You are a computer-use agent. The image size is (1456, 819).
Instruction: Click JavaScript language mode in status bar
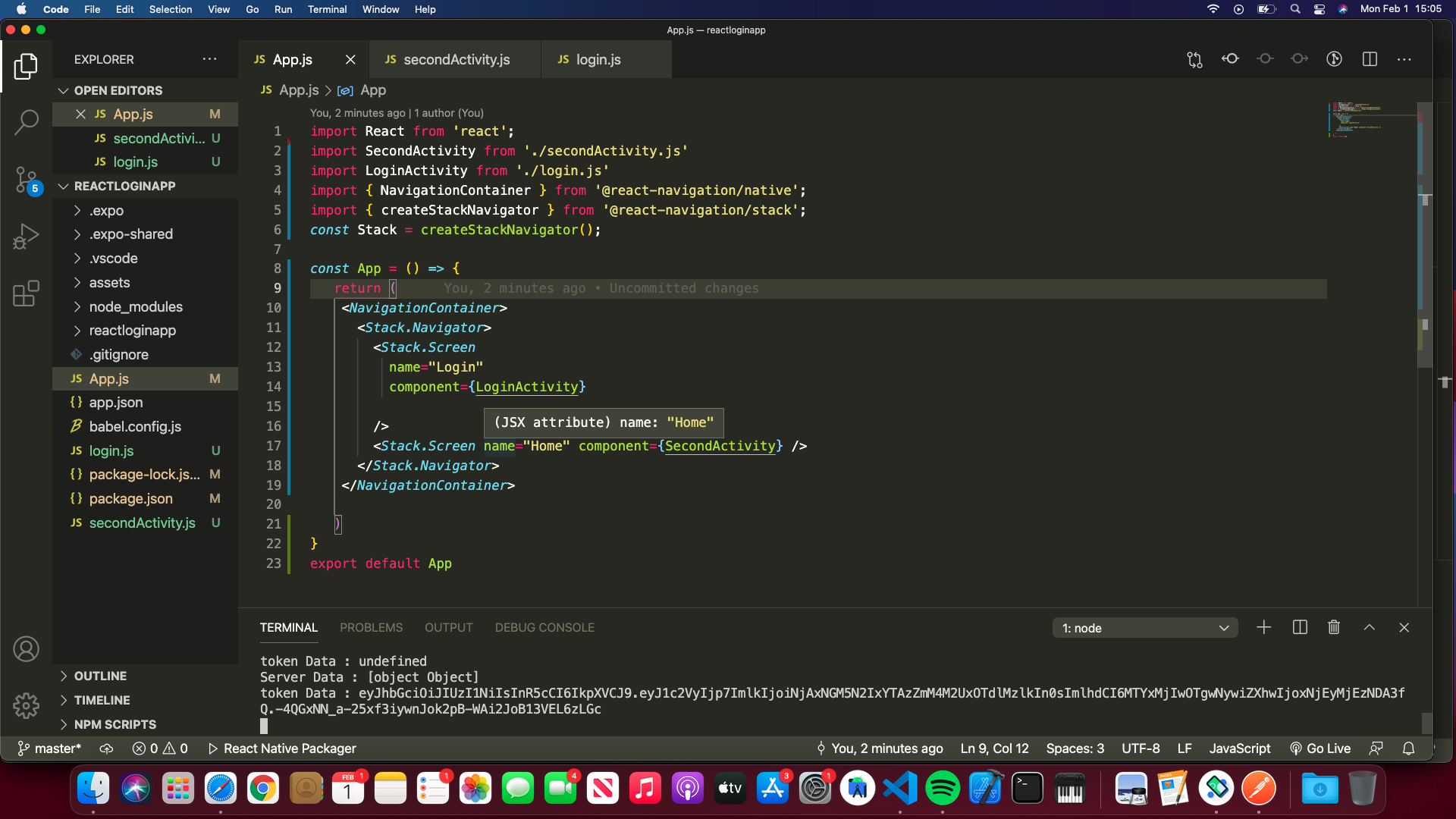click(1239, 748)
